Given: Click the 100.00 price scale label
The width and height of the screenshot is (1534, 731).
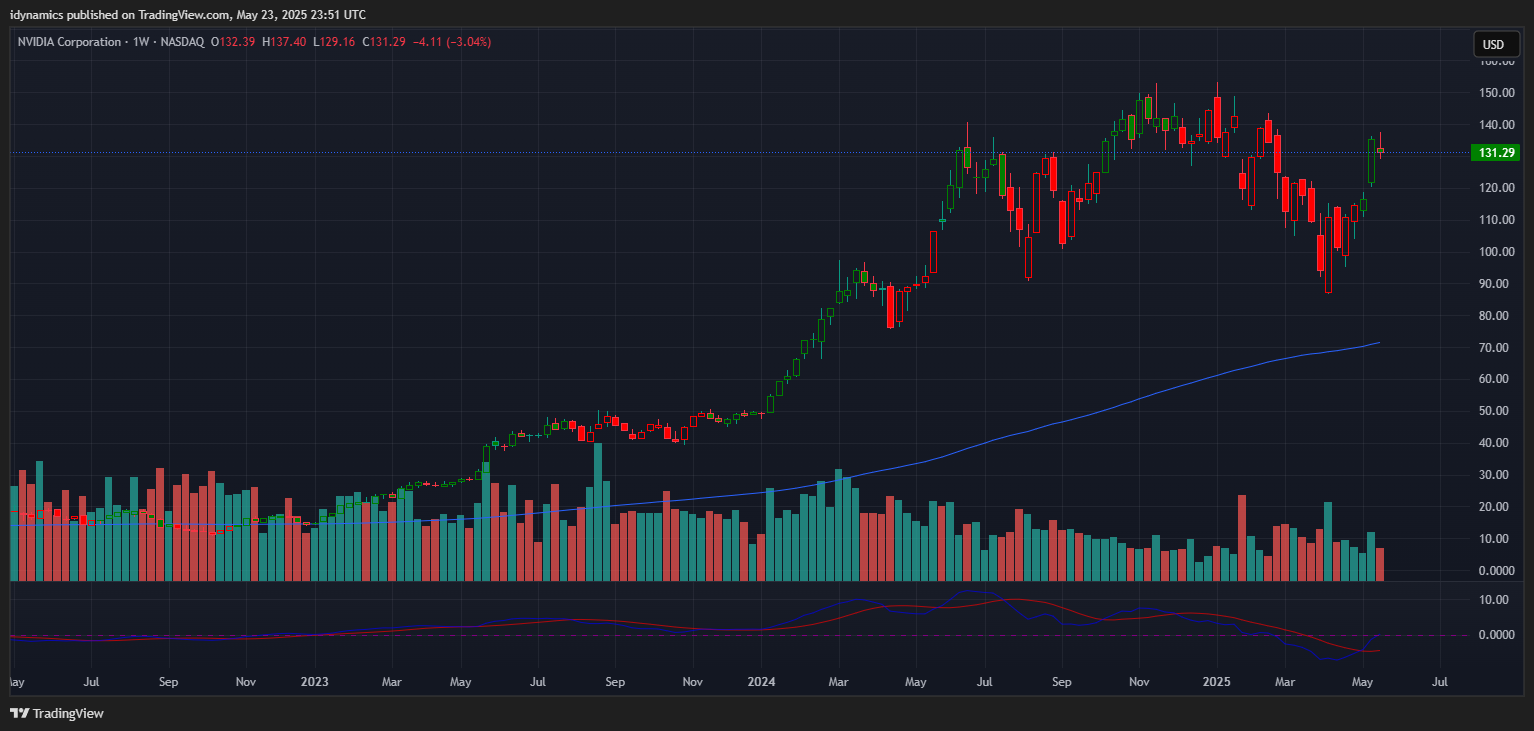Looking at the screenshot, I should coord(1496,252).
